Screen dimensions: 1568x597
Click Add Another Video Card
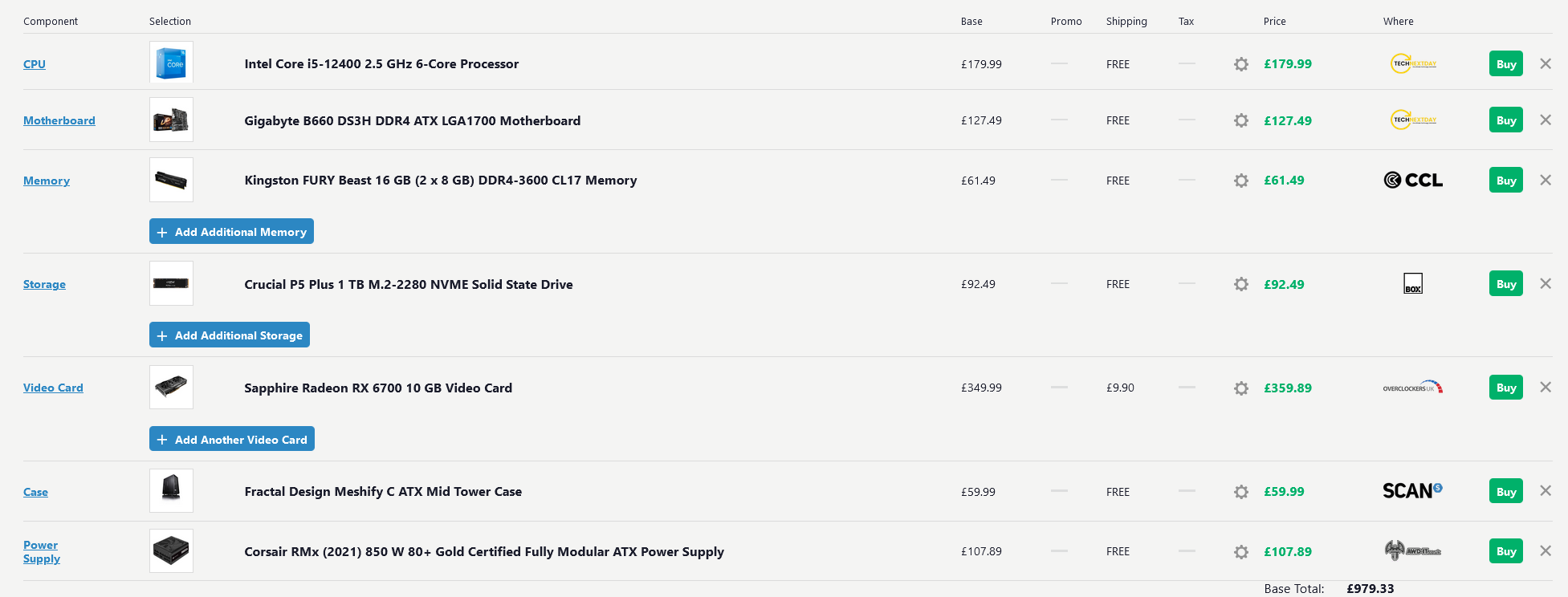(232, 439)
